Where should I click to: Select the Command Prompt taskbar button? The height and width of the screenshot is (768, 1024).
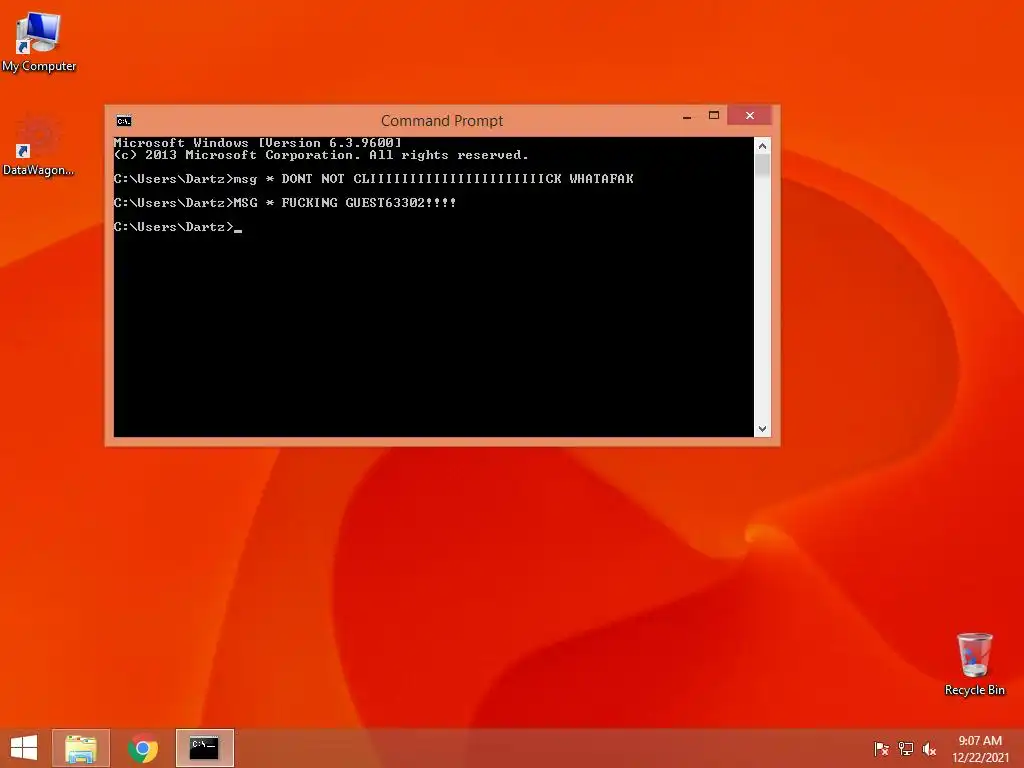pos(204,748)
